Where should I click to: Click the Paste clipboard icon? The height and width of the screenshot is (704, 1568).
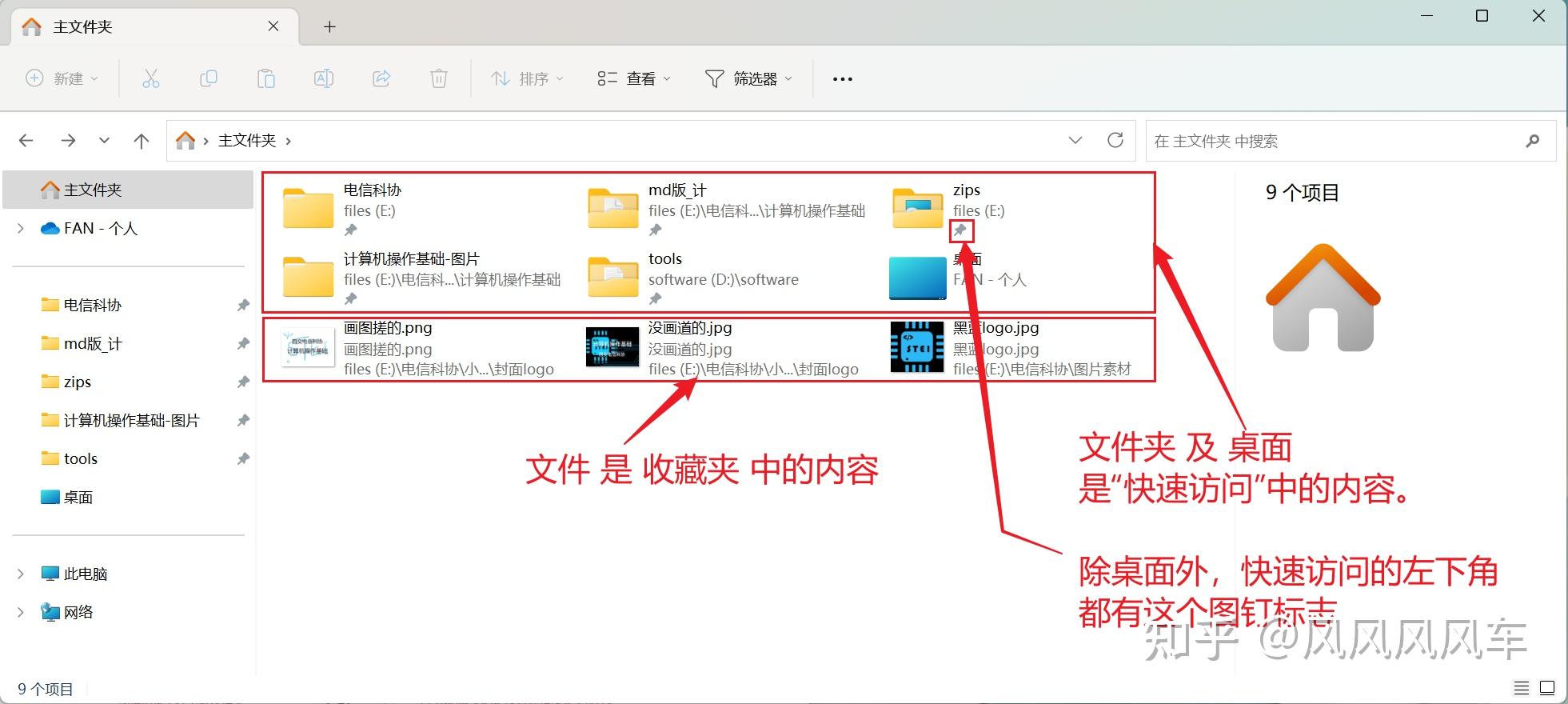point(266,78)
